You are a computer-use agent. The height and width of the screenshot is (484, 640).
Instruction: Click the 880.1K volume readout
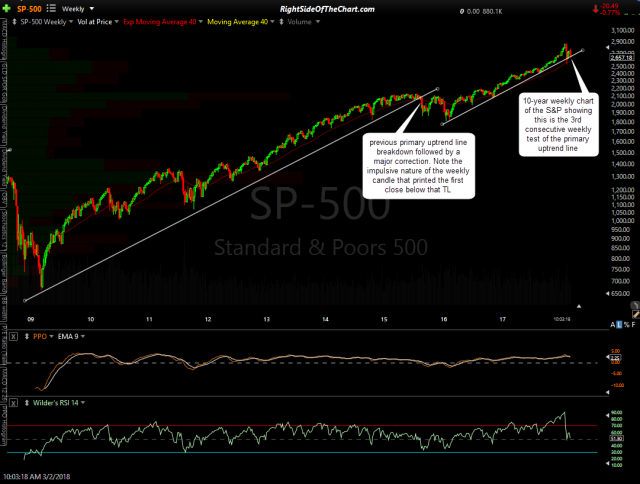492,11
